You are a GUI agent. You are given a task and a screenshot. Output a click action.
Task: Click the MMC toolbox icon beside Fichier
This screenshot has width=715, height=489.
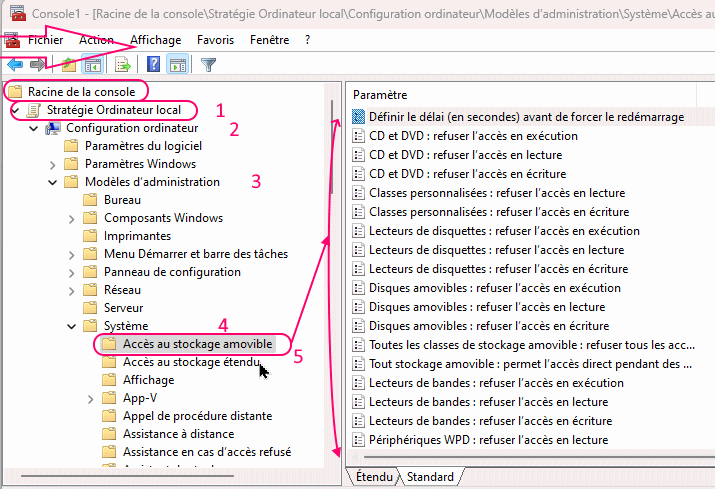(x=12, y=41)
